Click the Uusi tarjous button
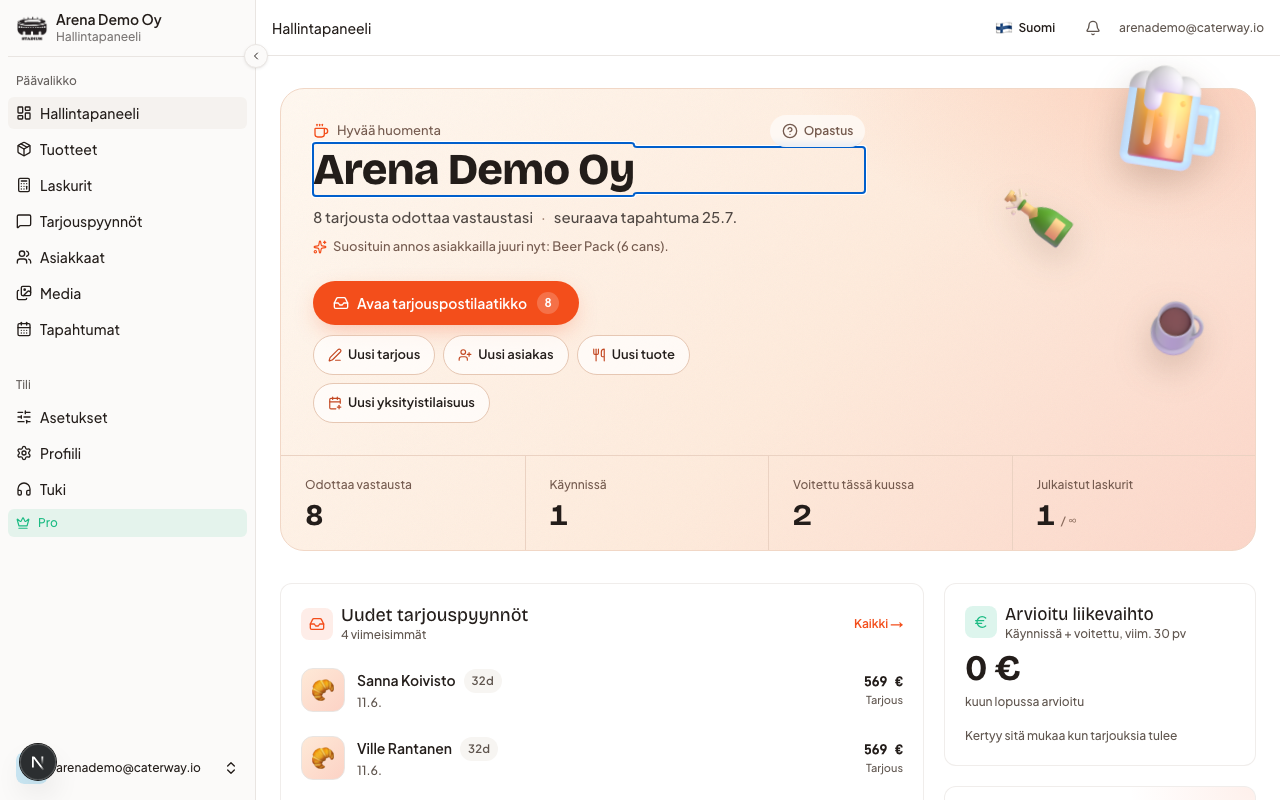The height and width of the screenshot is (800, 1280). [374, 355]
